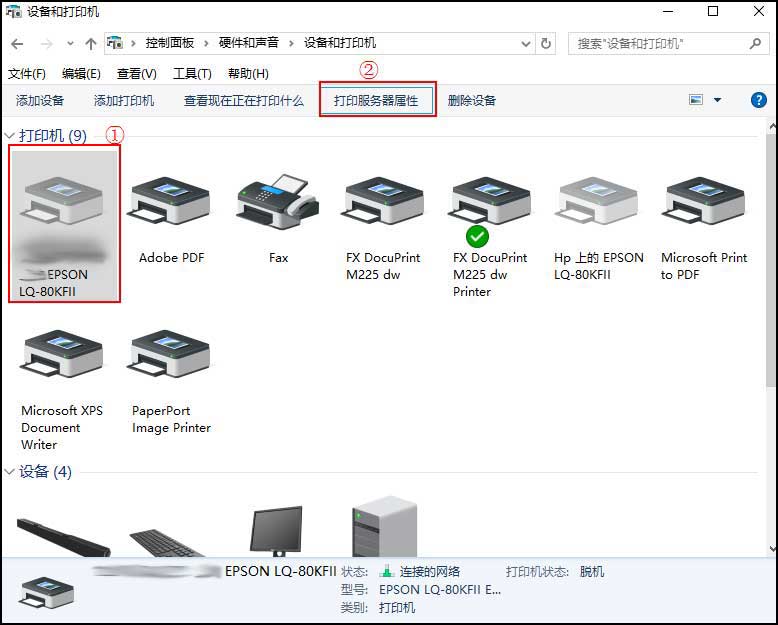Click 设备和打印机 breadcrumb
The width and height of the screenshot is (778, 625).
tap(340, 43)
